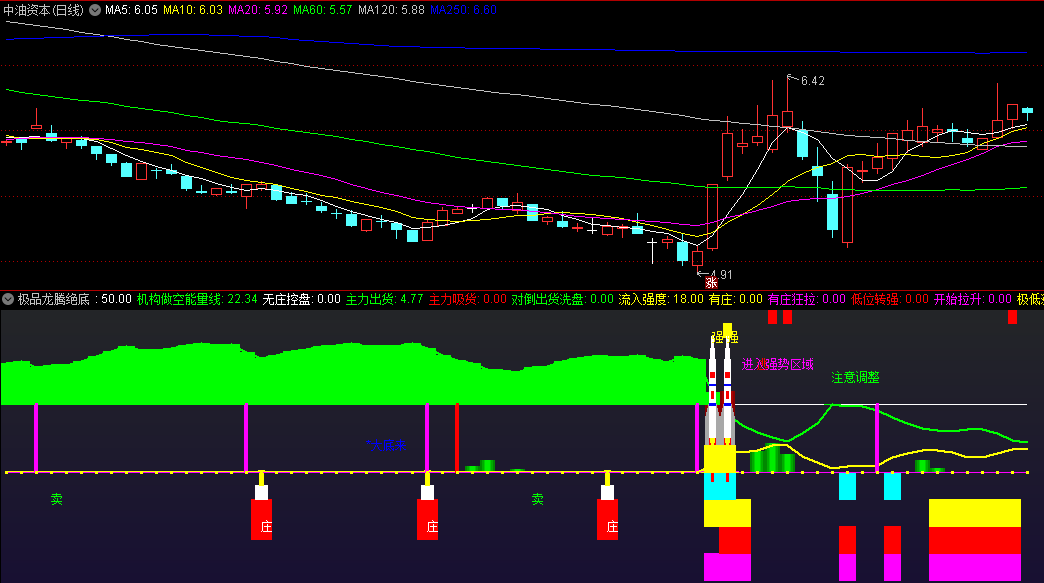Select 低位转强: 0.00 value
Screen dimensions: 1044x583
(890, 299)
